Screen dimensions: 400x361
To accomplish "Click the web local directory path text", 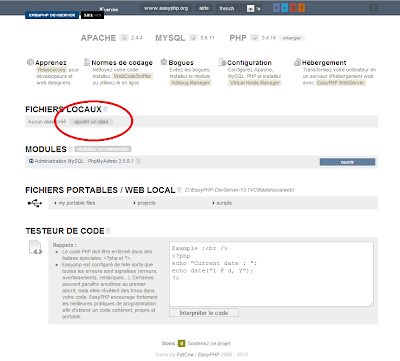I will tap(240, 190).
